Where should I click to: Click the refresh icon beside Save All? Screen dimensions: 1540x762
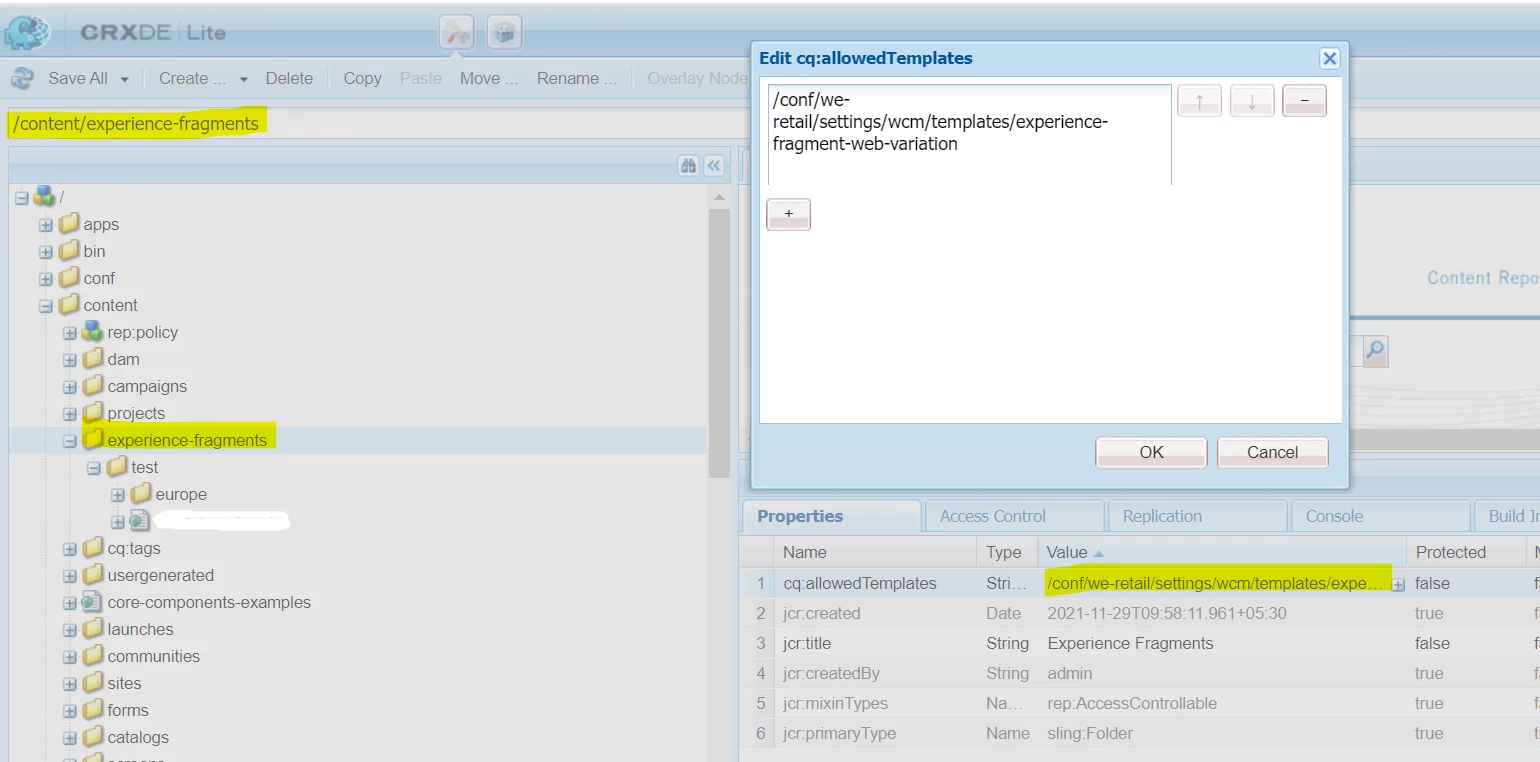tap(22, 78)
